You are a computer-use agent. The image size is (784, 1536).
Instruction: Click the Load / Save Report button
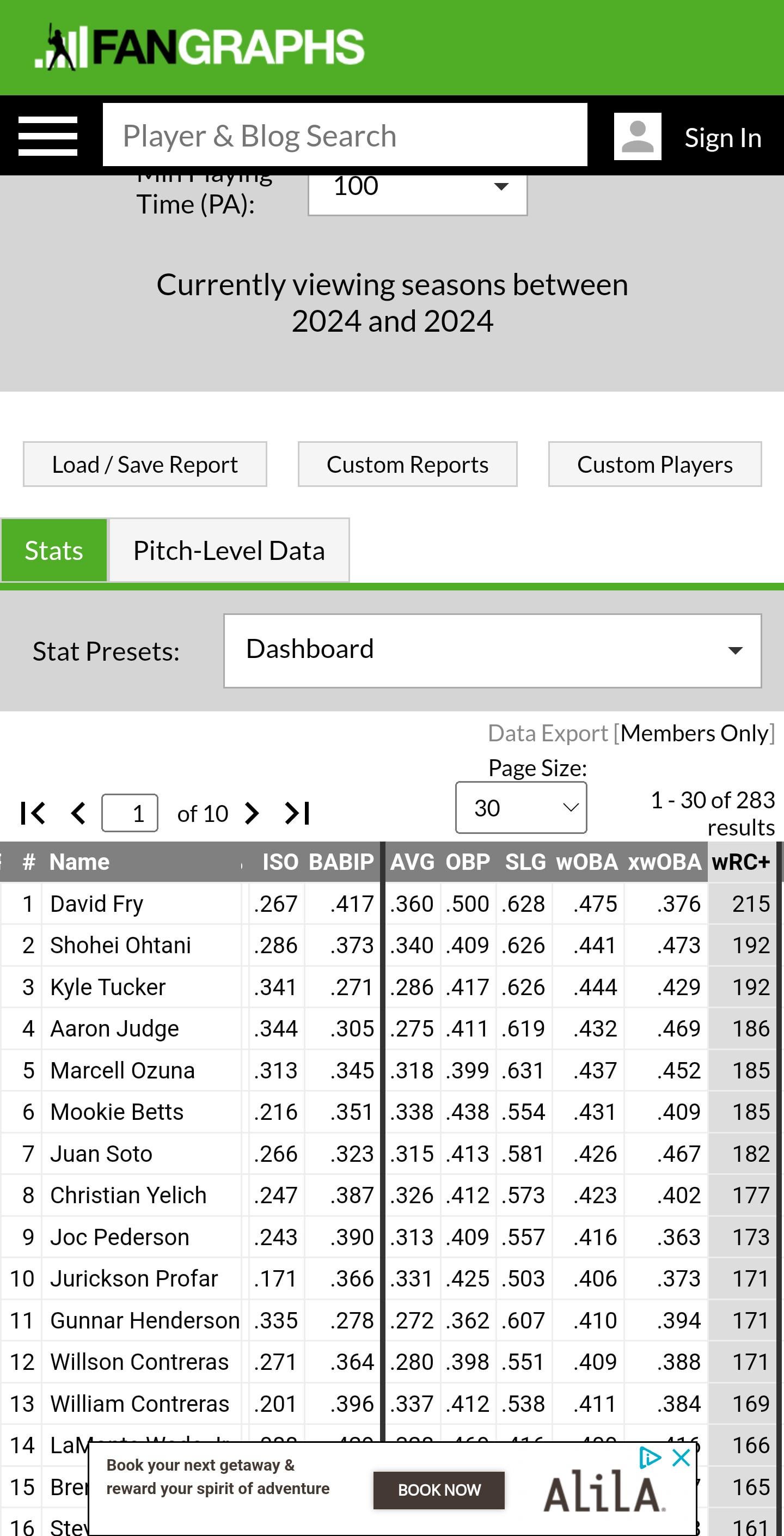coord(145,465)
